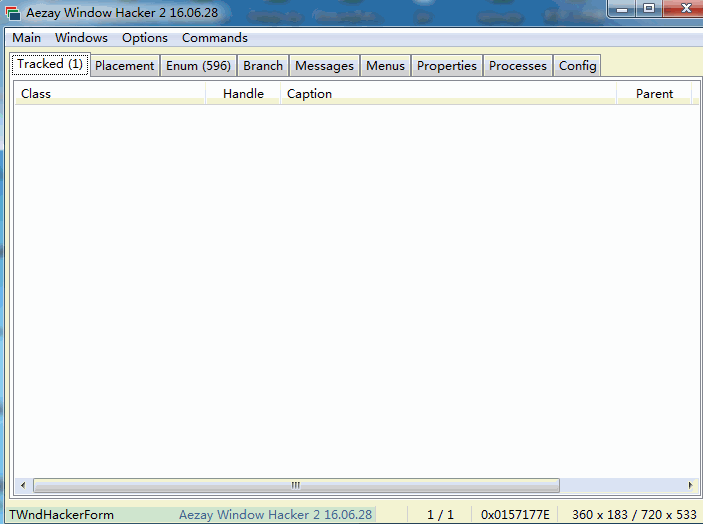Image resolution: width=703 pixels, height=524 pixels.
Task: Sort list by Handle column header
Action: pos(243,93)
